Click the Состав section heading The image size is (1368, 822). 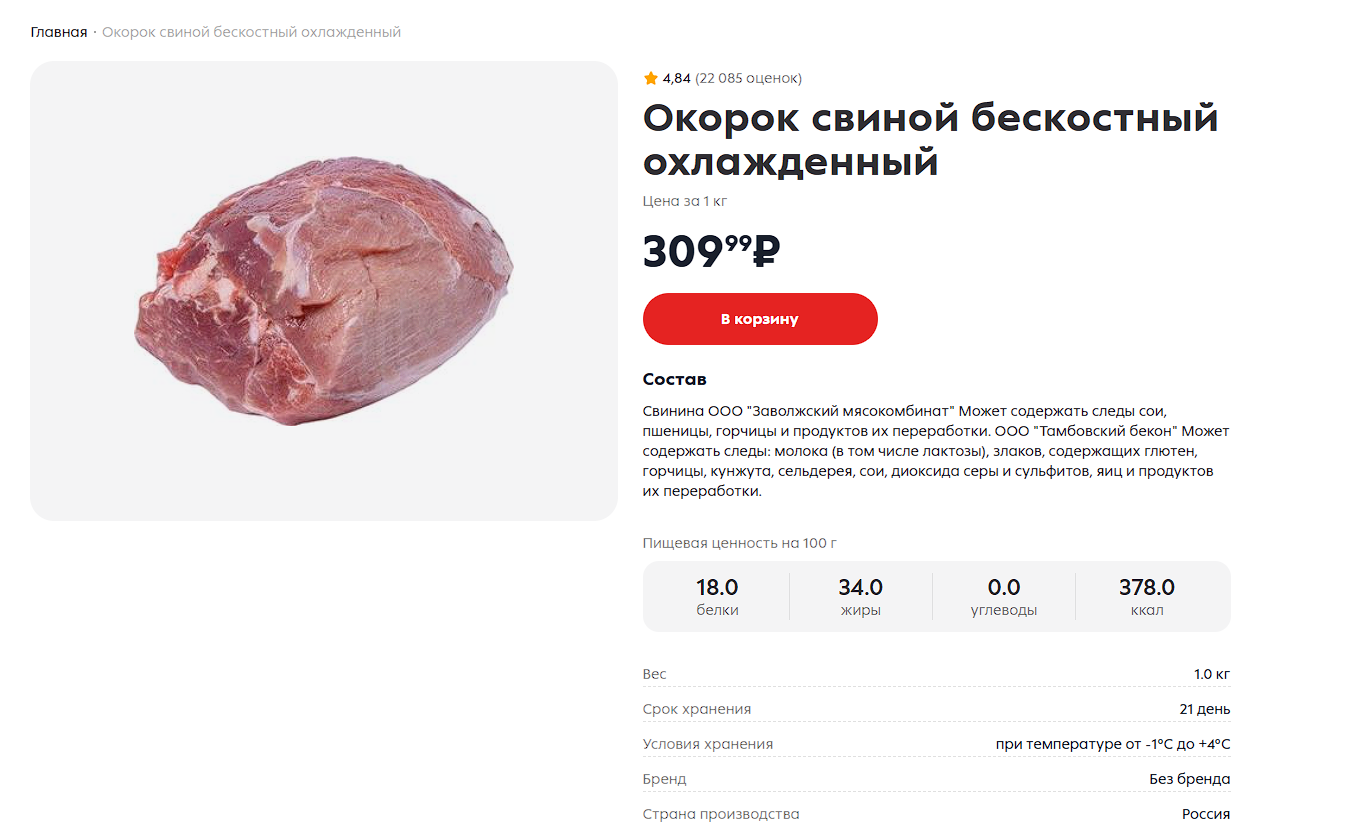pos(675,379)
